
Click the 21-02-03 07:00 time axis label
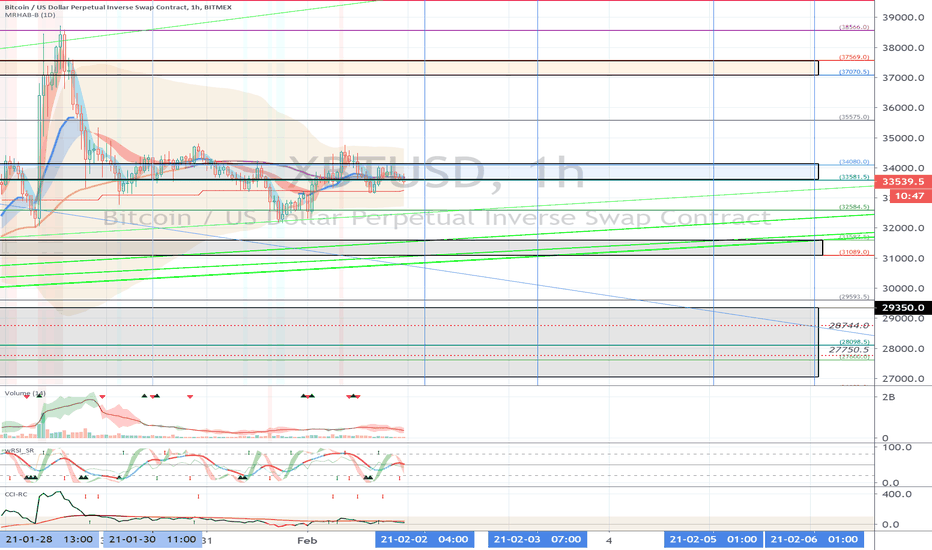537,539
